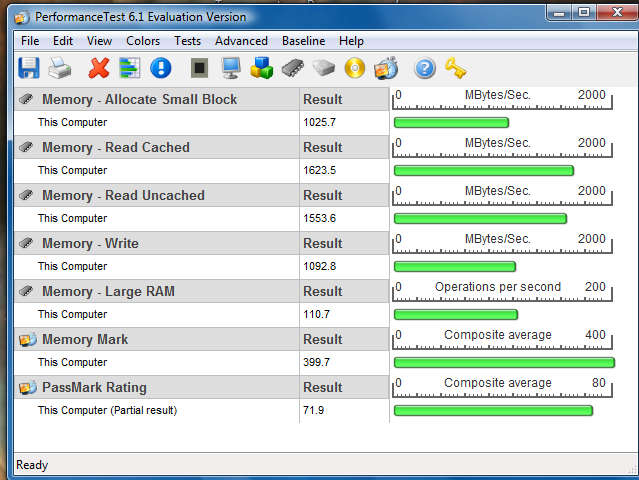
Task: Click the window resize grip corner
Action: (633, 469)
